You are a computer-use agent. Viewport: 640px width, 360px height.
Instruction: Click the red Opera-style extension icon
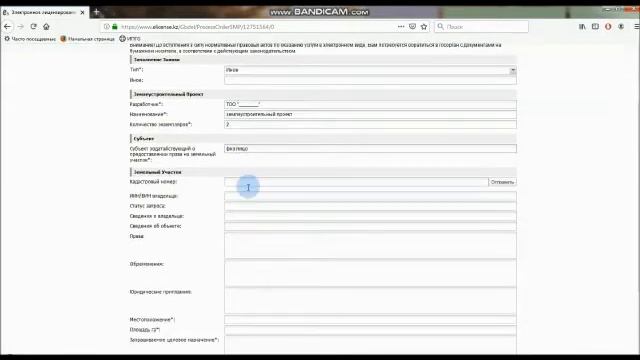[x=608, y=27]
